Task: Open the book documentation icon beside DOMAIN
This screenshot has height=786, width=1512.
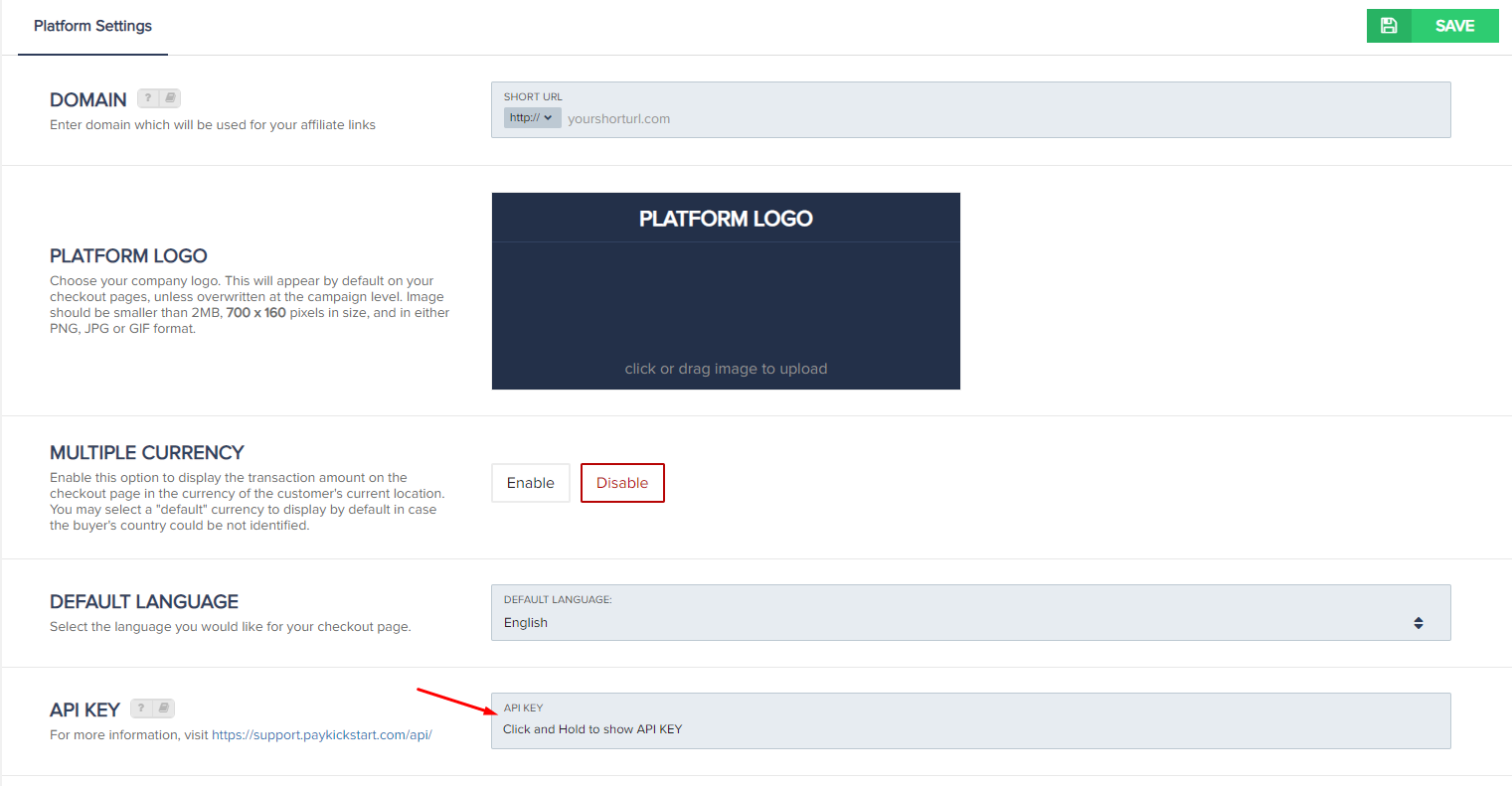Action: tap(170, 98)
